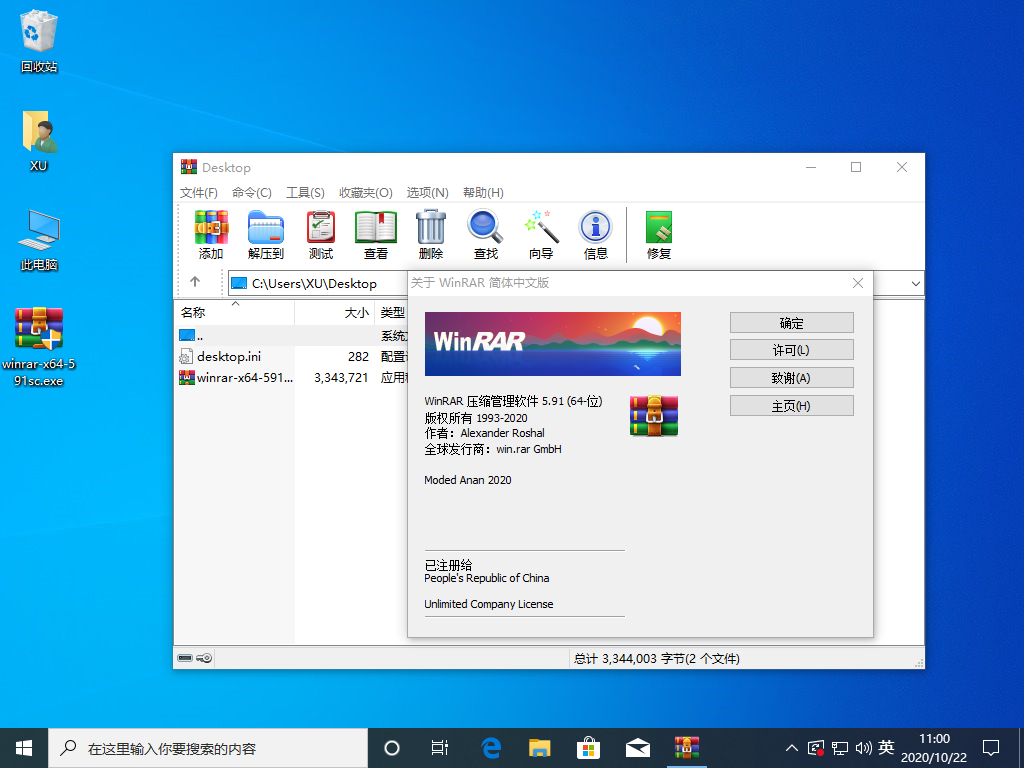Click the Add (添加) toolbar icon
Viewport: 1024px width, 768px height.
tap(211, 235)
